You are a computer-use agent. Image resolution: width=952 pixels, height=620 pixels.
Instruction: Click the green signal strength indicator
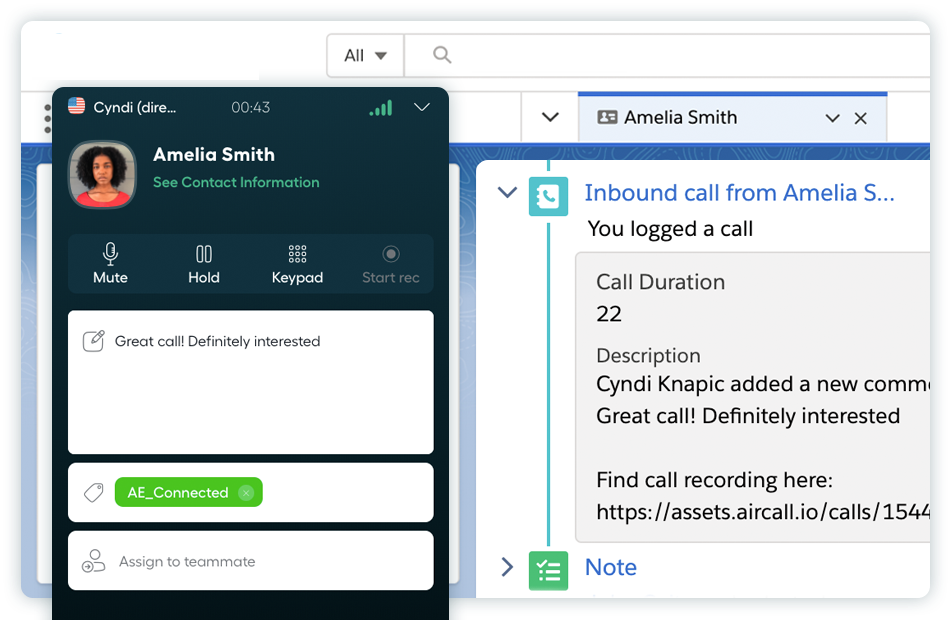click(x=380, y=108)
